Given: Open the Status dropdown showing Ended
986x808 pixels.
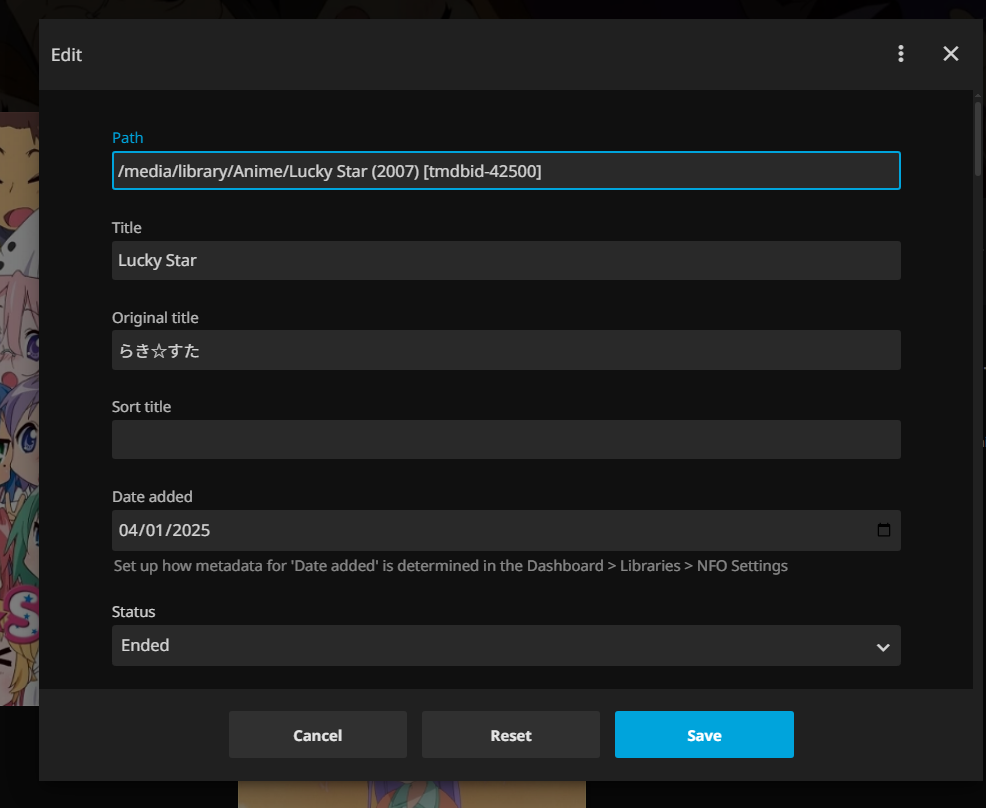Looking at the screenshot, I should tap(505, 646).
